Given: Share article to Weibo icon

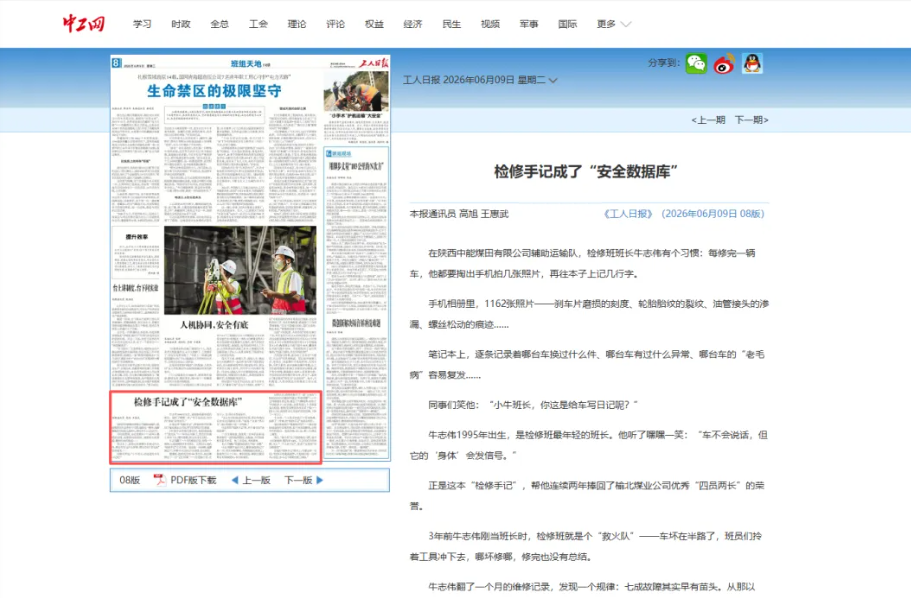Looking at the screenshot, I should [x=724, y=63].
